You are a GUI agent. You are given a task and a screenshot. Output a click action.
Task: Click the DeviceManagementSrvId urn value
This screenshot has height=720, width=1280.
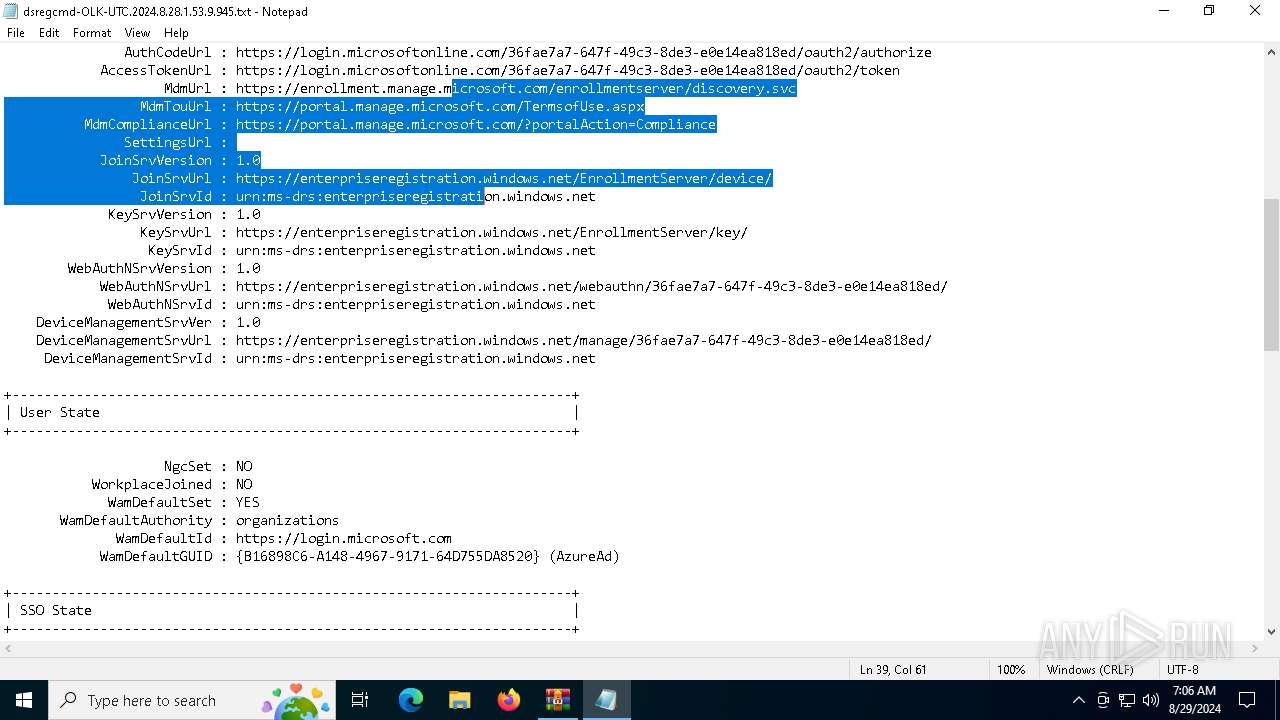(x=416, y=358)
